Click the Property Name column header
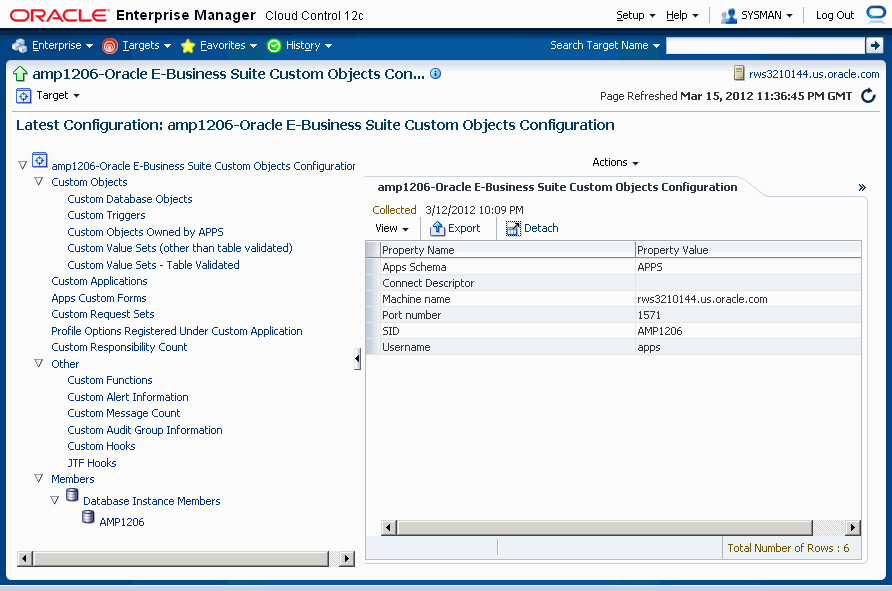 [x=507, y=250]
